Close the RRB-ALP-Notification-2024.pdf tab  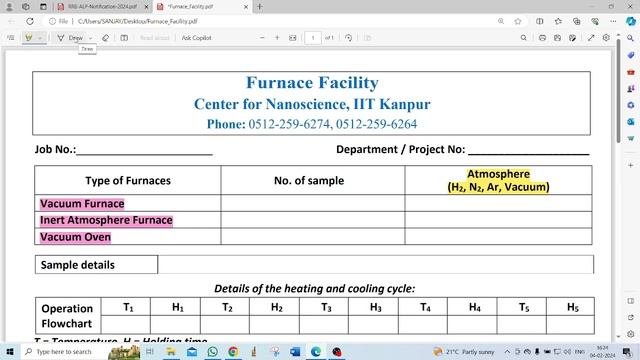146,7
